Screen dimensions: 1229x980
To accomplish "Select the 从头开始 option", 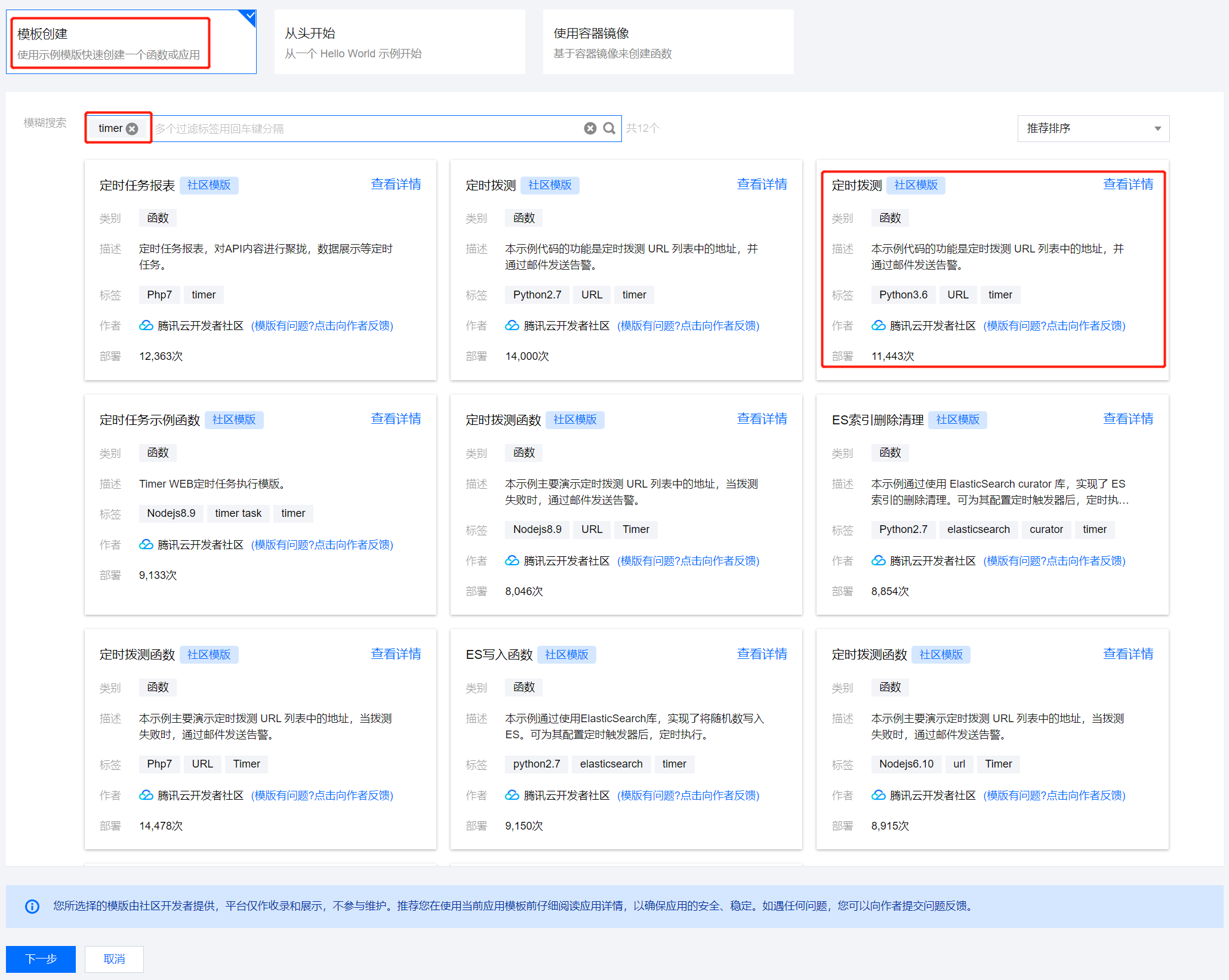I will coord(399,42).
